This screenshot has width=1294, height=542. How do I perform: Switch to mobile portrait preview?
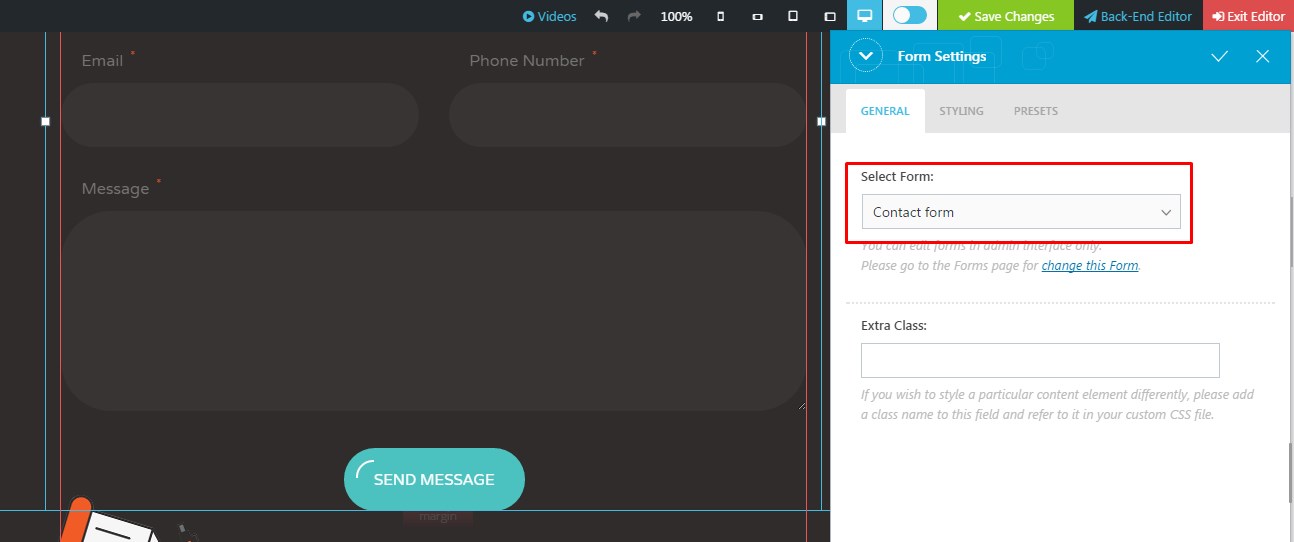[x=721, y=16]
